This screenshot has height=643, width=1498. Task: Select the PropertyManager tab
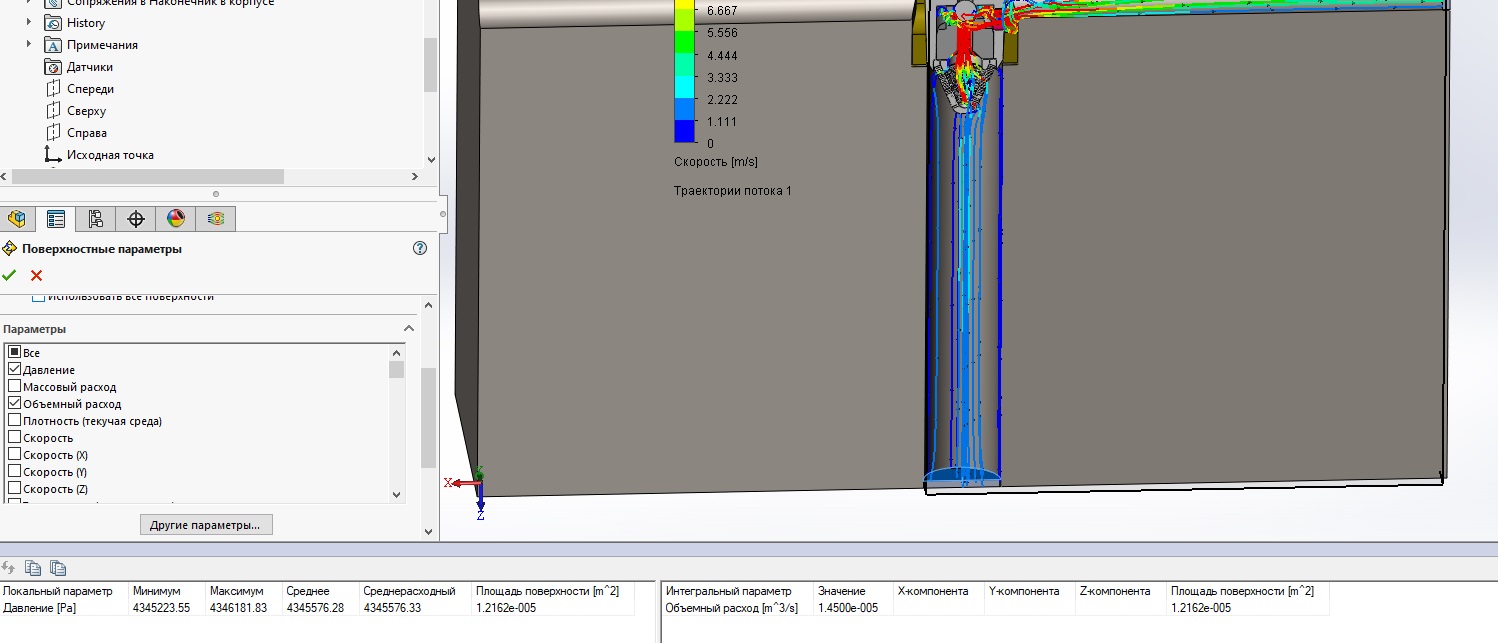point(56,219)
